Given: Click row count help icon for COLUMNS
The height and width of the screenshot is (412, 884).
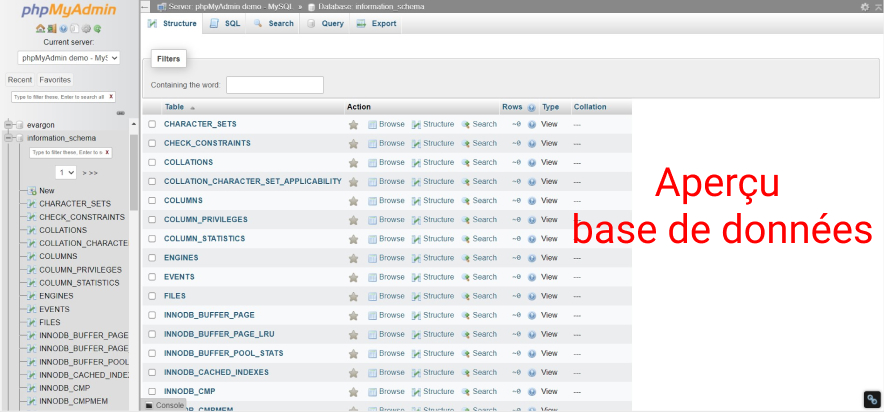Looking at the screenshot, I should click(532, 201).
